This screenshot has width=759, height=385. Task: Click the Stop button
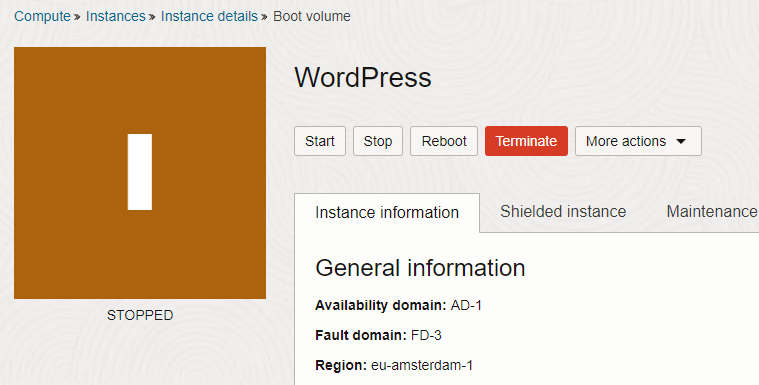click(378, 141)
